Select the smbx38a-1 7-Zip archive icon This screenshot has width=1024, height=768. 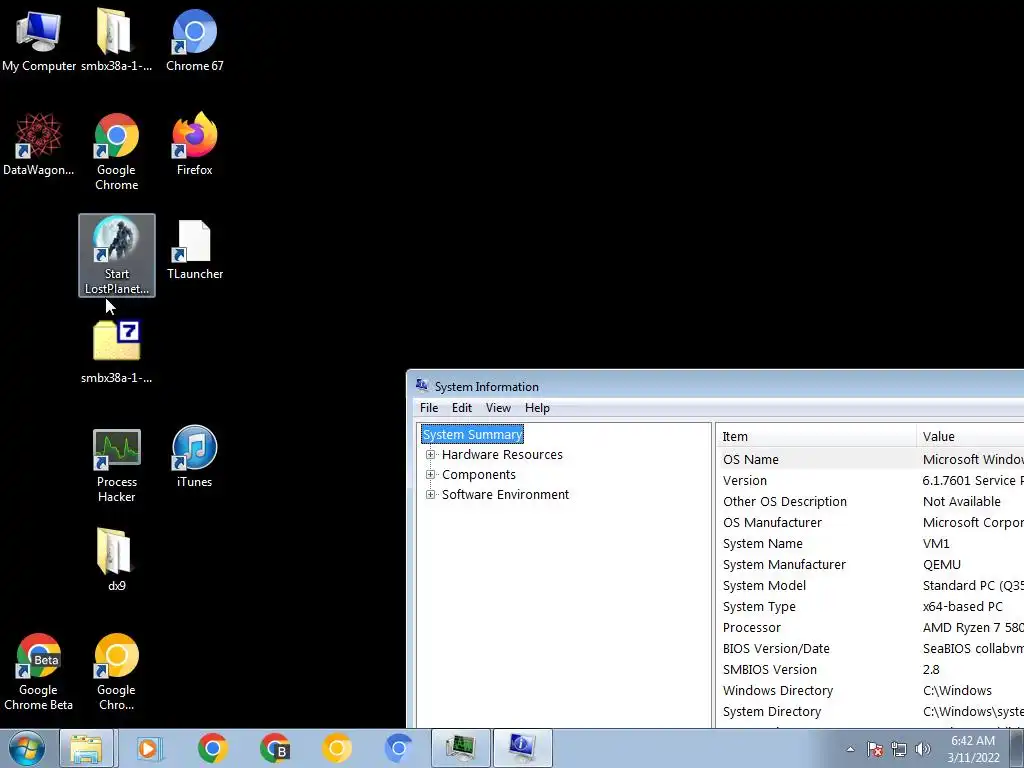[116, 351]
